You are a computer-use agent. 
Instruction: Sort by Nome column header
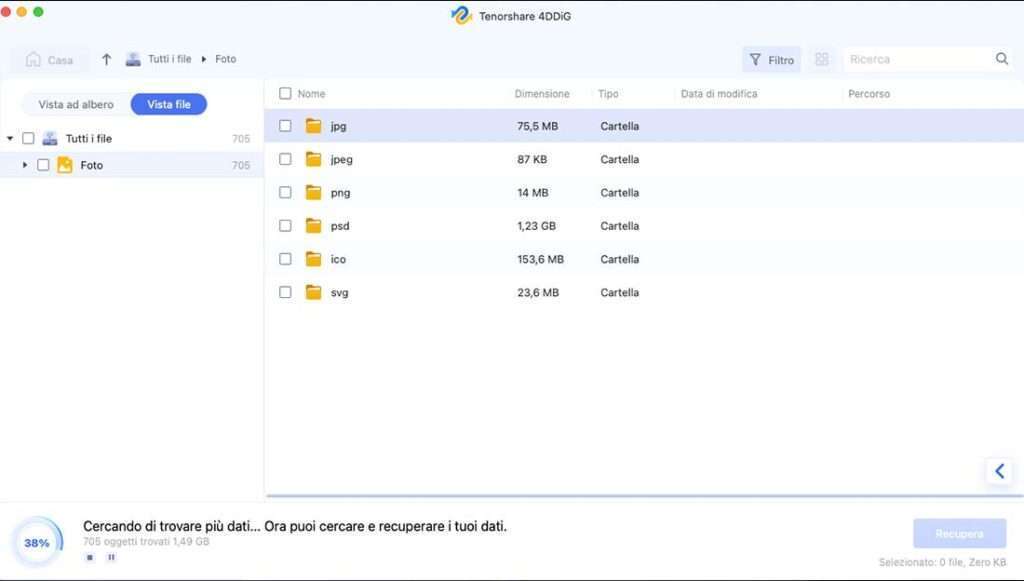tap(312, 94)
